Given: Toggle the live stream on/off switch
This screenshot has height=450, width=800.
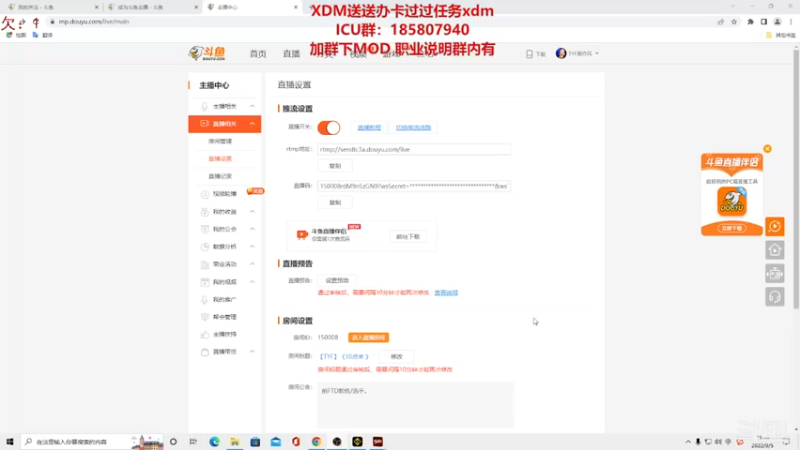Looking at the screenshot, I should [x=329, y=128].
